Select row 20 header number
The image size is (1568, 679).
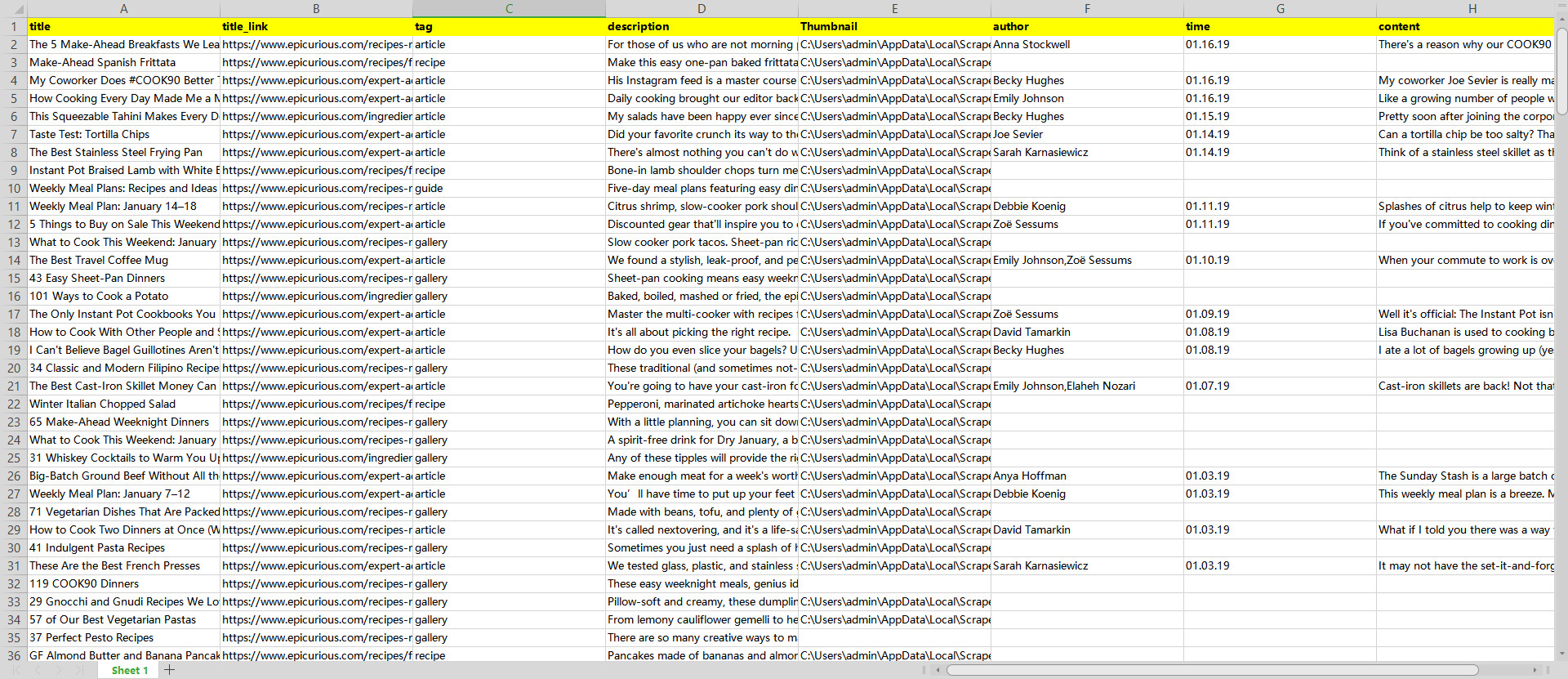point(13,368)
